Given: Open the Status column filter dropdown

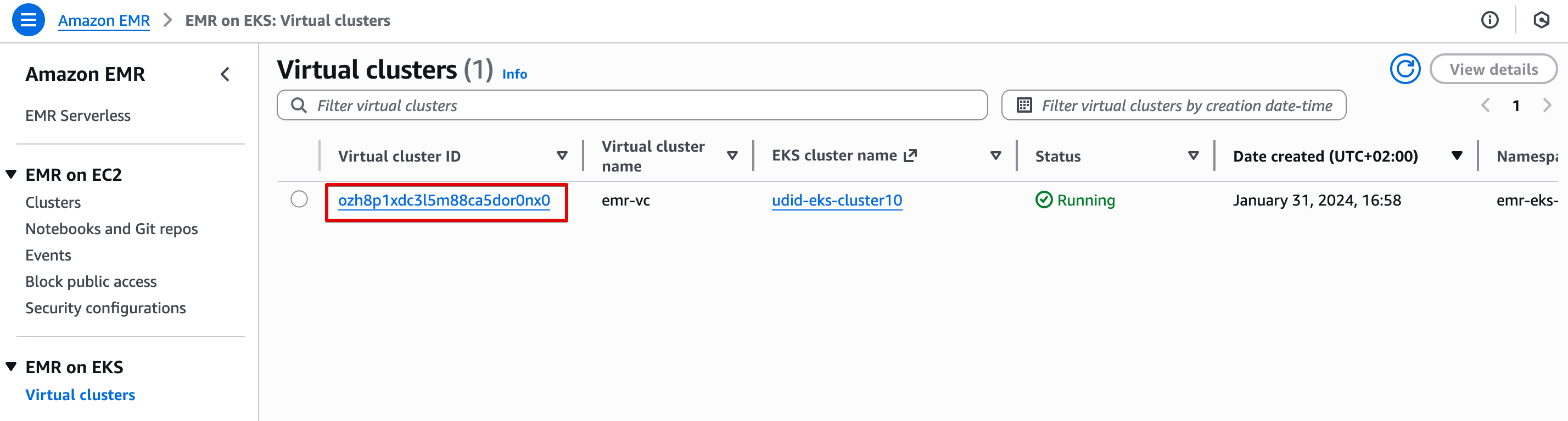Looking at the screenshot, I should (x=1194, y=156).
